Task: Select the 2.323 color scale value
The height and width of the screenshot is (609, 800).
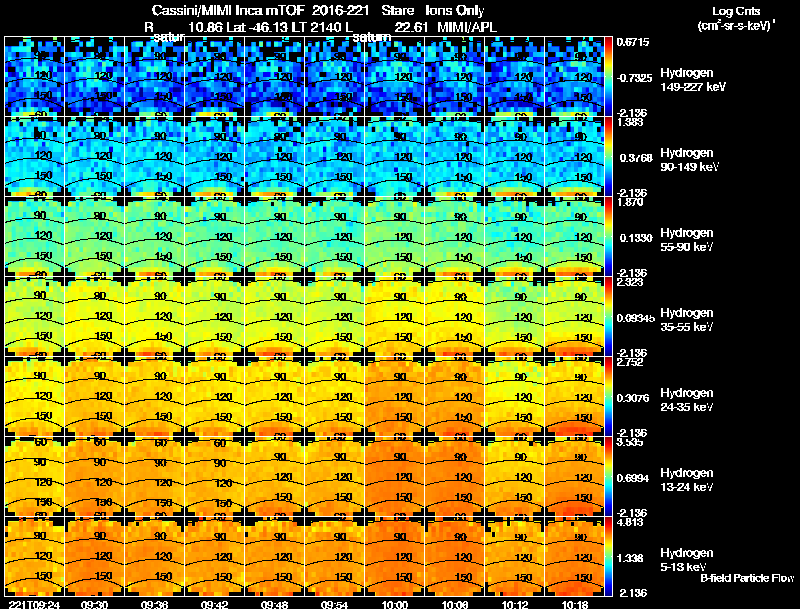Action: tap(631, 282)
